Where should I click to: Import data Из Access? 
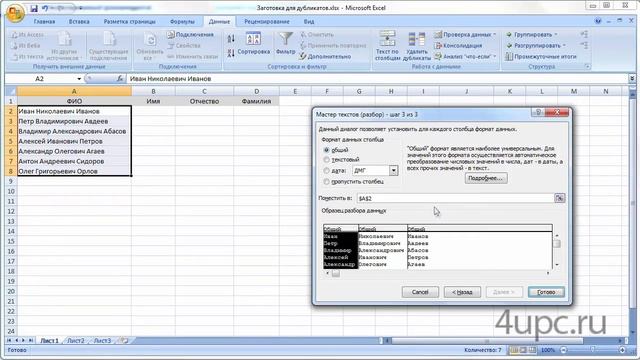tap(28, 35)
